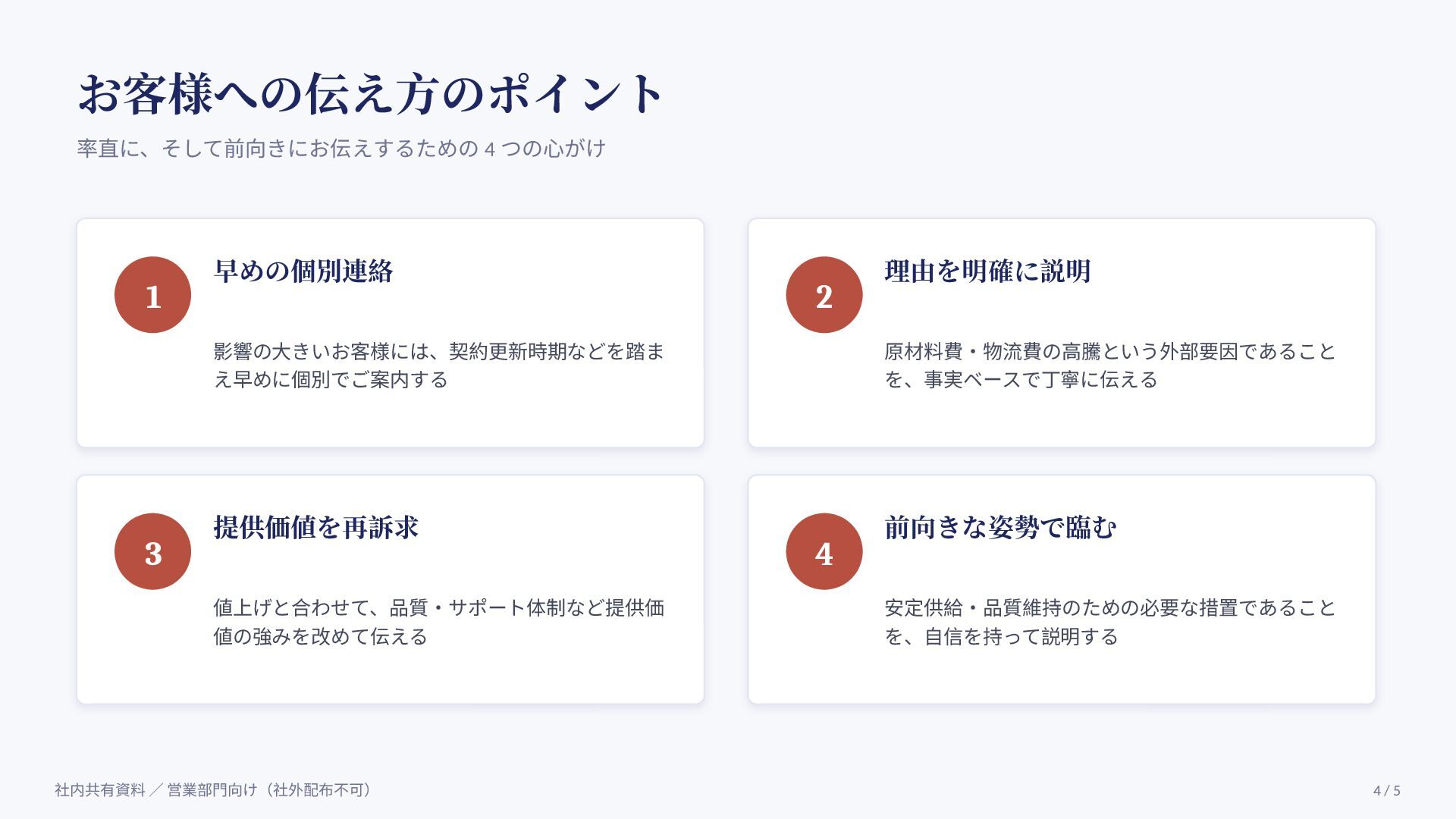Screen dimensions: 1456x819
Task: Click the page indicator 4 / 5
Action: [1386, 790]
